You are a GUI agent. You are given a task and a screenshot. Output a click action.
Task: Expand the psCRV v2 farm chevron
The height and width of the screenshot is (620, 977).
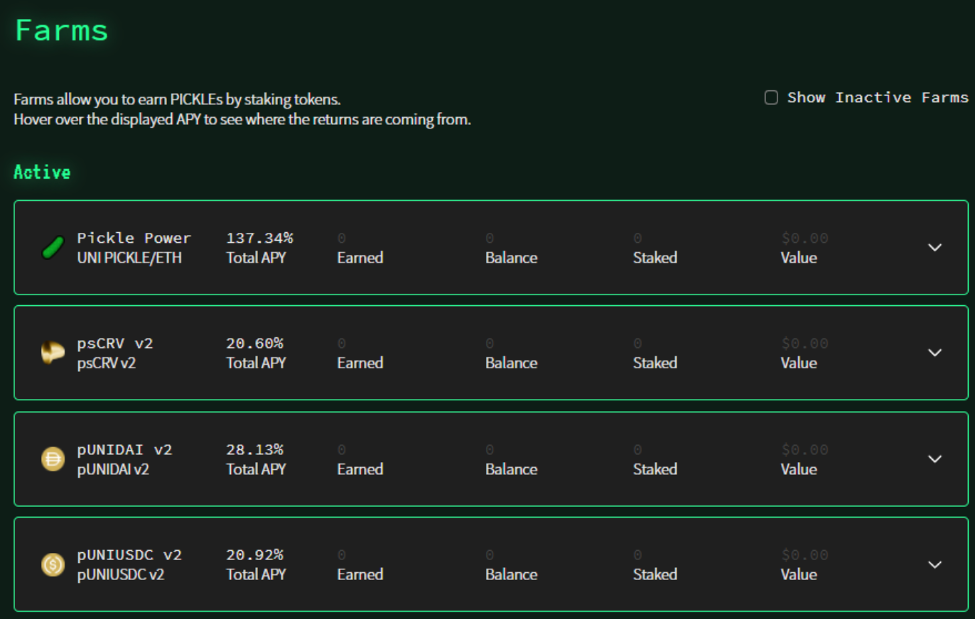[935, 353]
